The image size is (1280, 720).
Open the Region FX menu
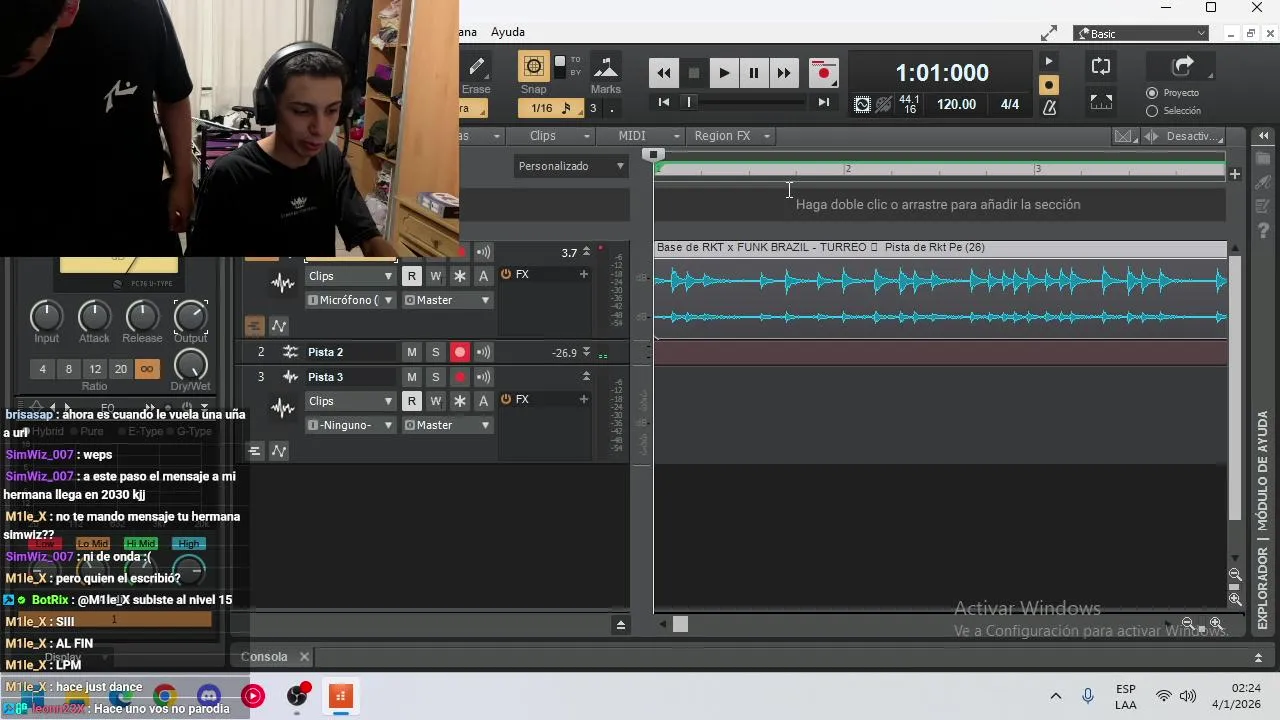point(730,136)
